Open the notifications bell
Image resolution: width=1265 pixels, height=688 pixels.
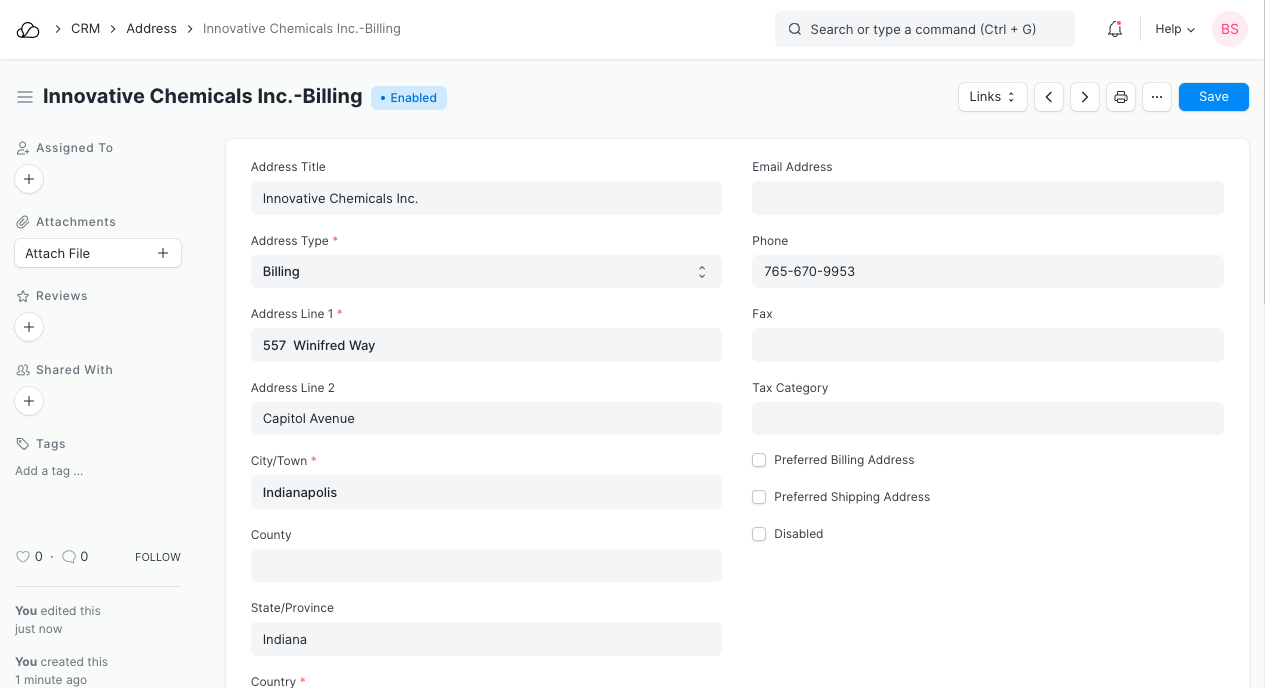[x=1115, y=30]
